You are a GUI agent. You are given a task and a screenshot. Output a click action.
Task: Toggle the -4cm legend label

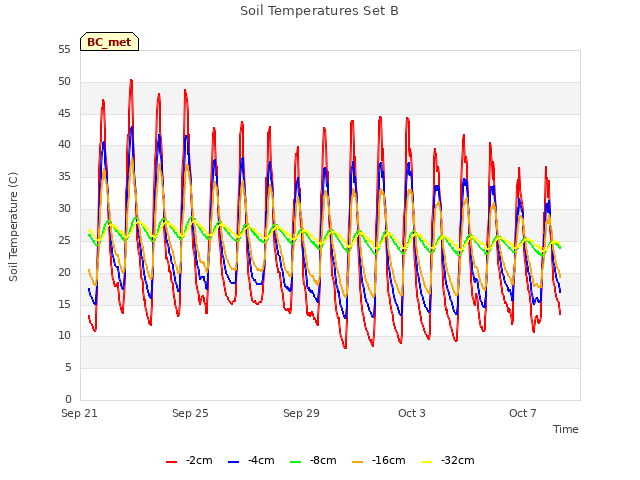261,460
